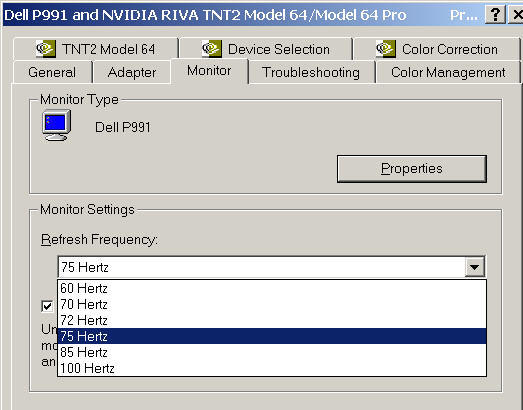The width and height of the screenshot is (523, 410).
Task: Close the display properties dialog
Action: [516, 14]
